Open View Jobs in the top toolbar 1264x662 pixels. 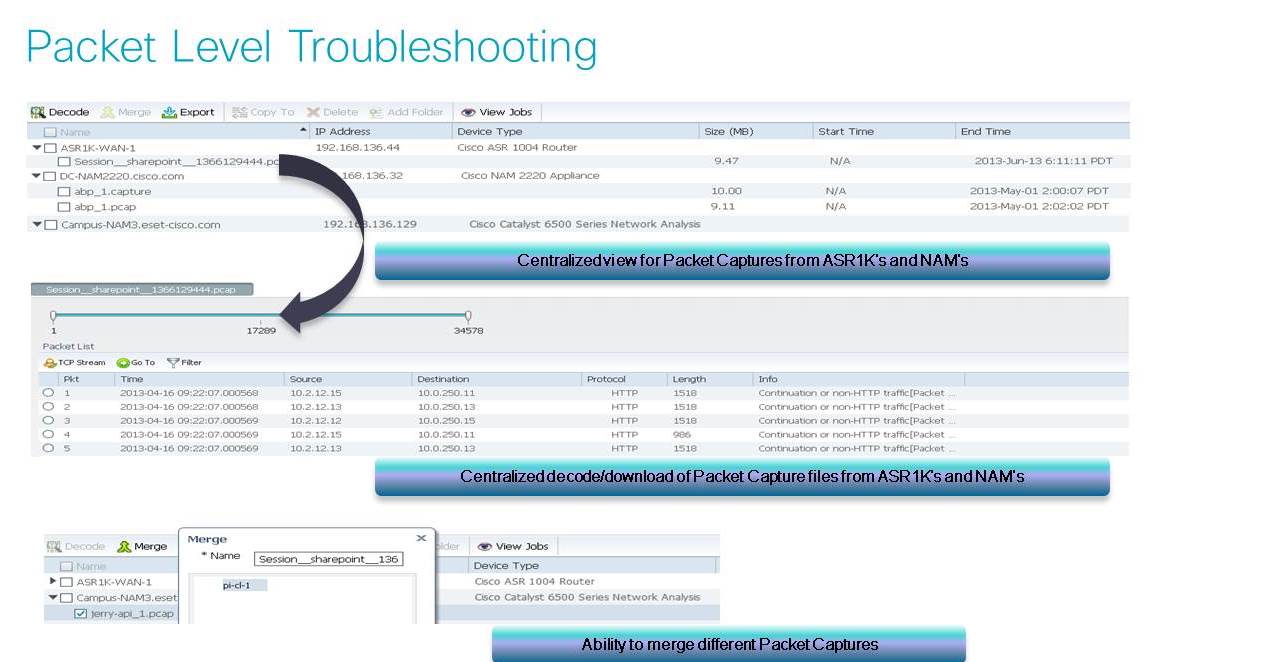click(468, 112)
